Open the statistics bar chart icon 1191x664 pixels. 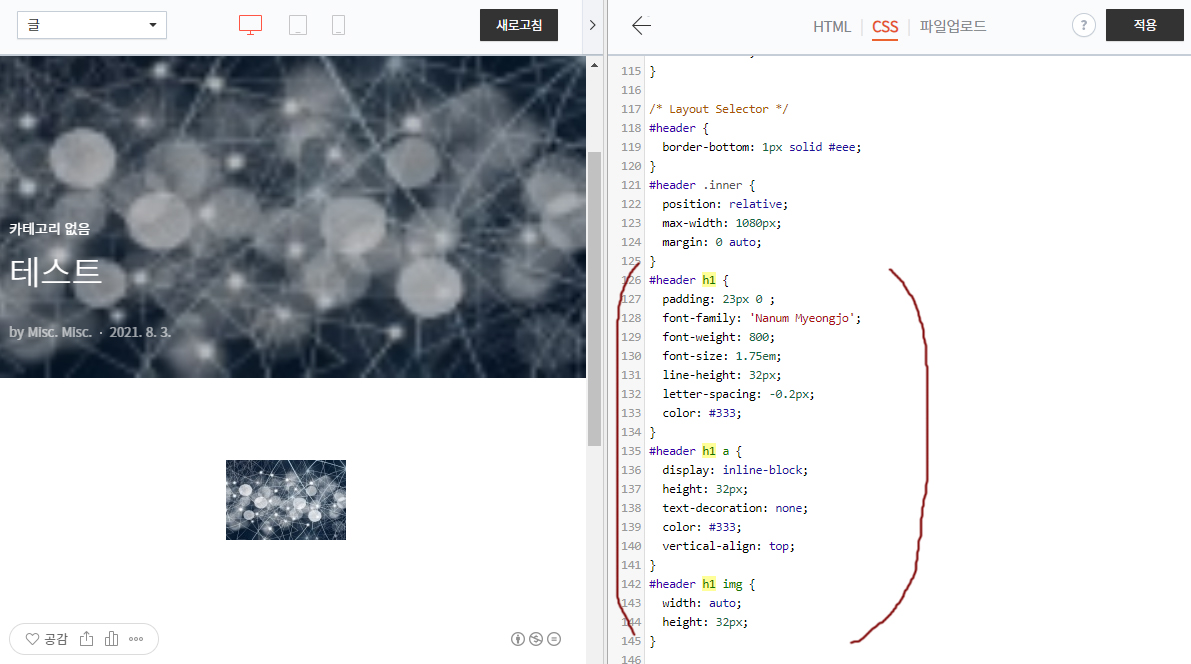[x=112, y=639]
